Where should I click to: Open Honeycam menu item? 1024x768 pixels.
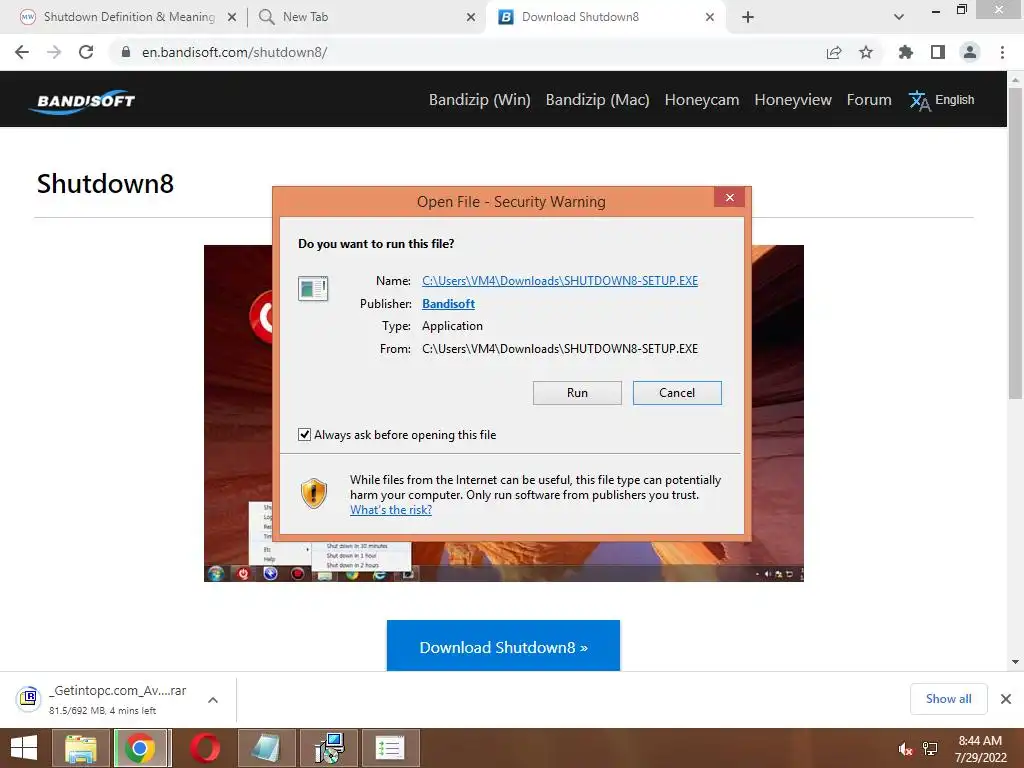coord(701,100)
